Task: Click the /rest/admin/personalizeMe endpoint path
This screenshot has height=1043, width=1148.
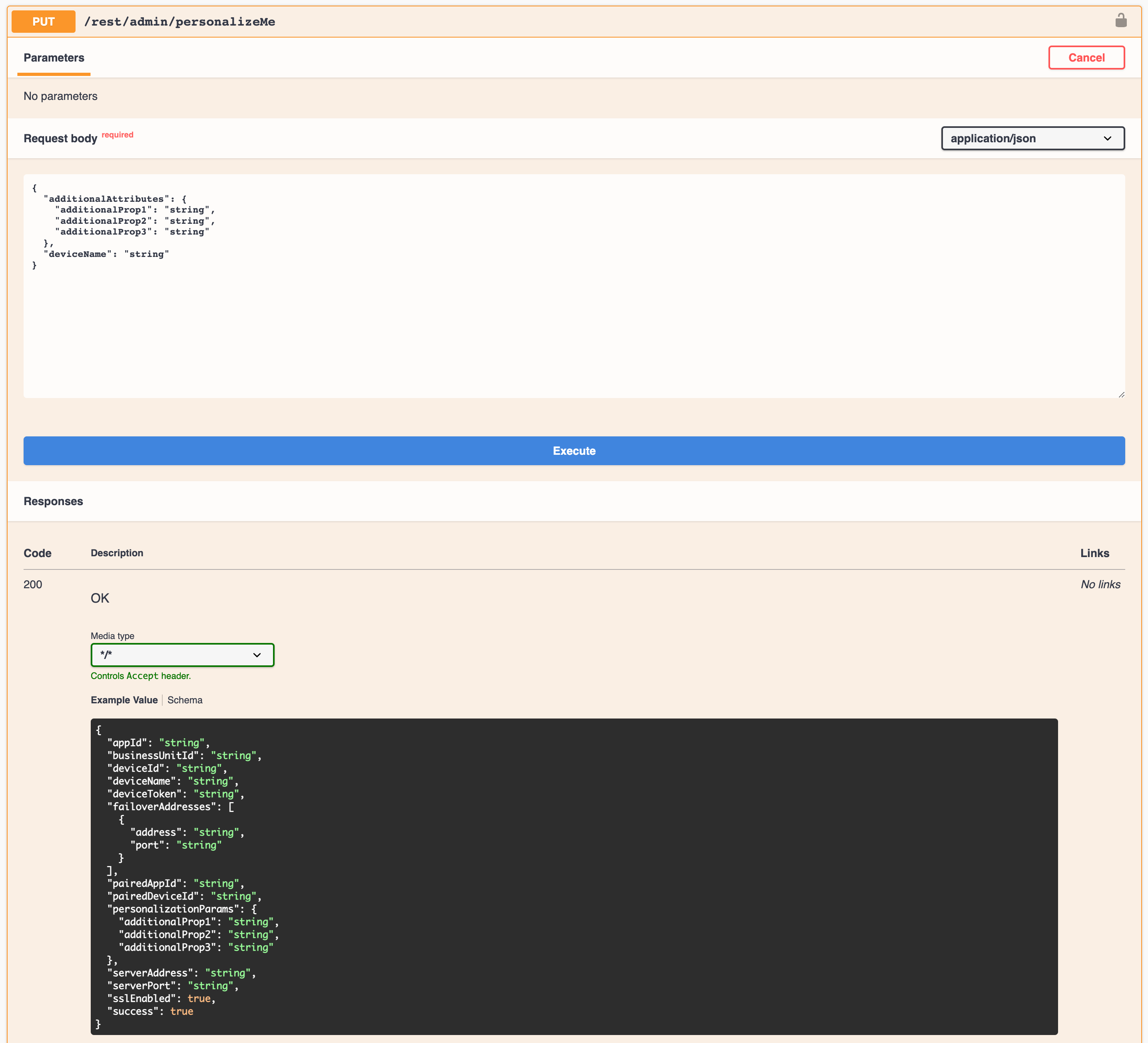Action: 179,22
